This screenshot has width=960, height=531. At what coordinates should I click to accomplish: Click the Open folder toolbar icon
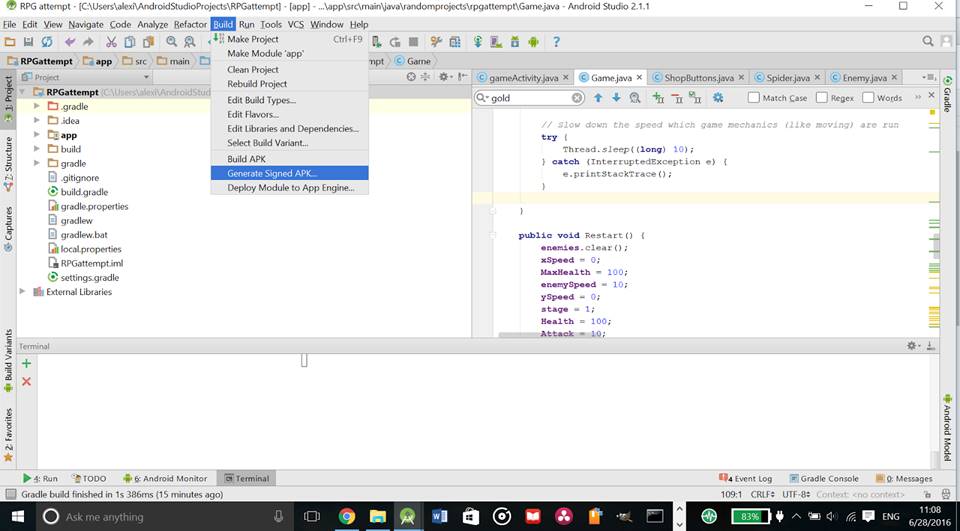point(10,42)
